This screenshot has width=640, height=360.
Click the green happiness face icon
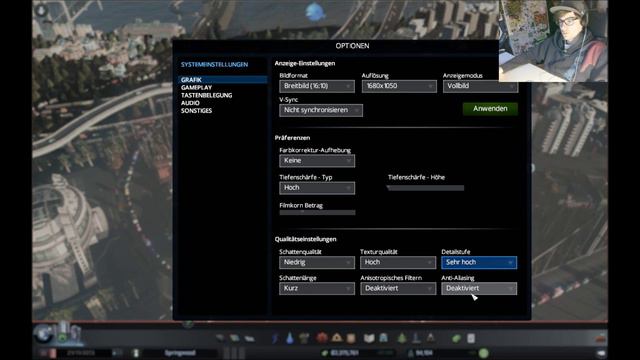484,353
